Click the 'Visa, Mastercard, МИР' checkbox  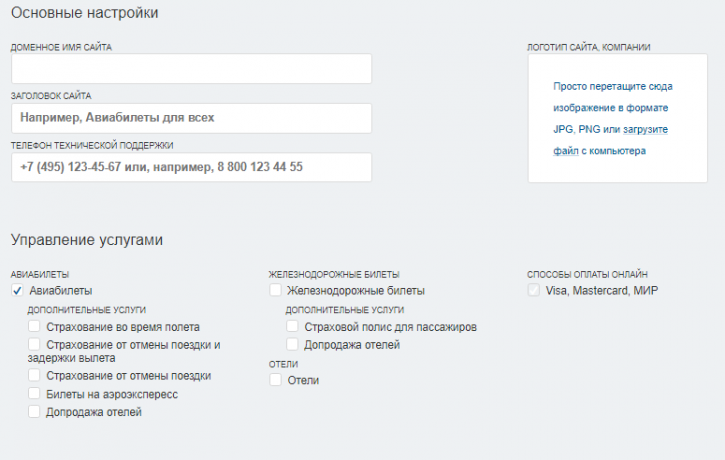[x=534, y=290]
